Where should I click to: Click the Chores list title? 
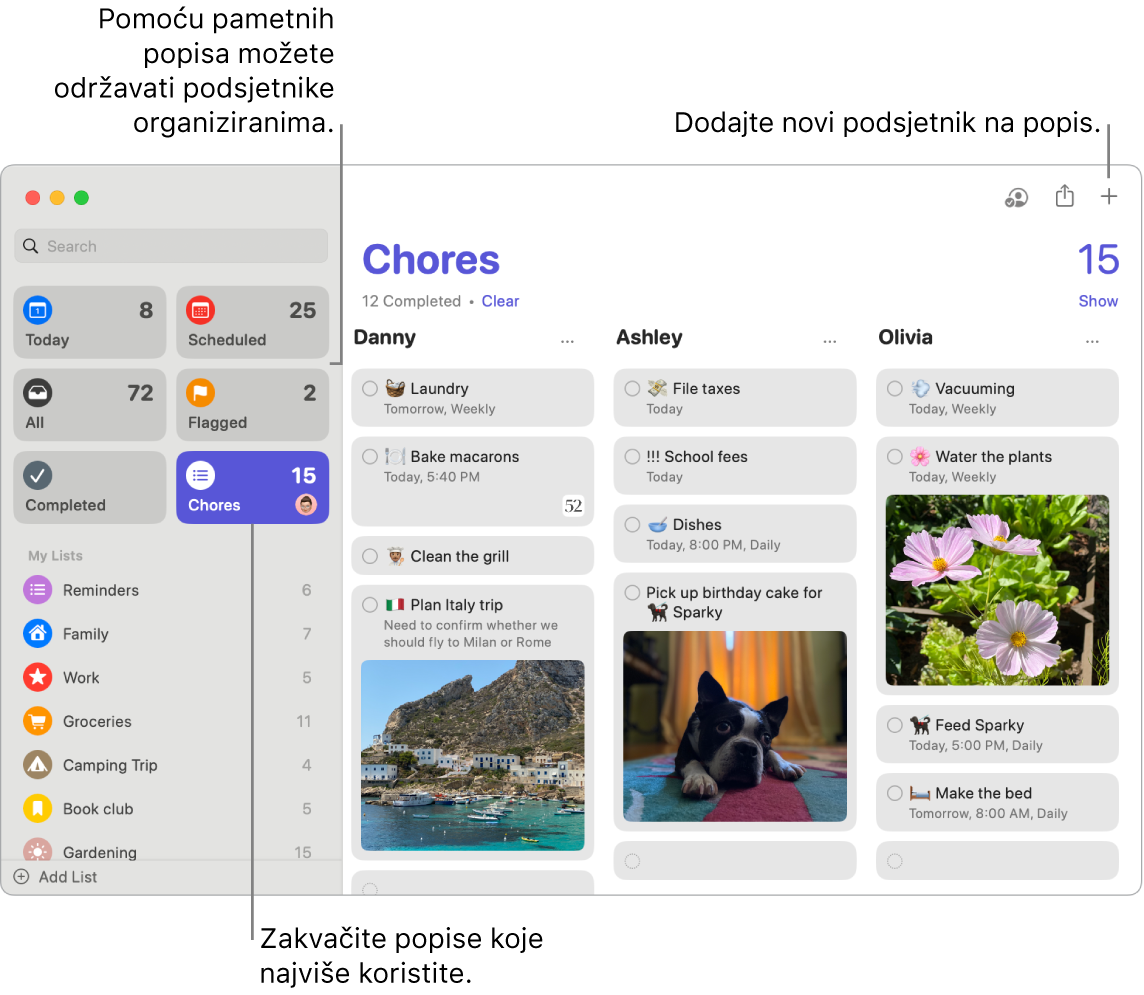[431, 260]
